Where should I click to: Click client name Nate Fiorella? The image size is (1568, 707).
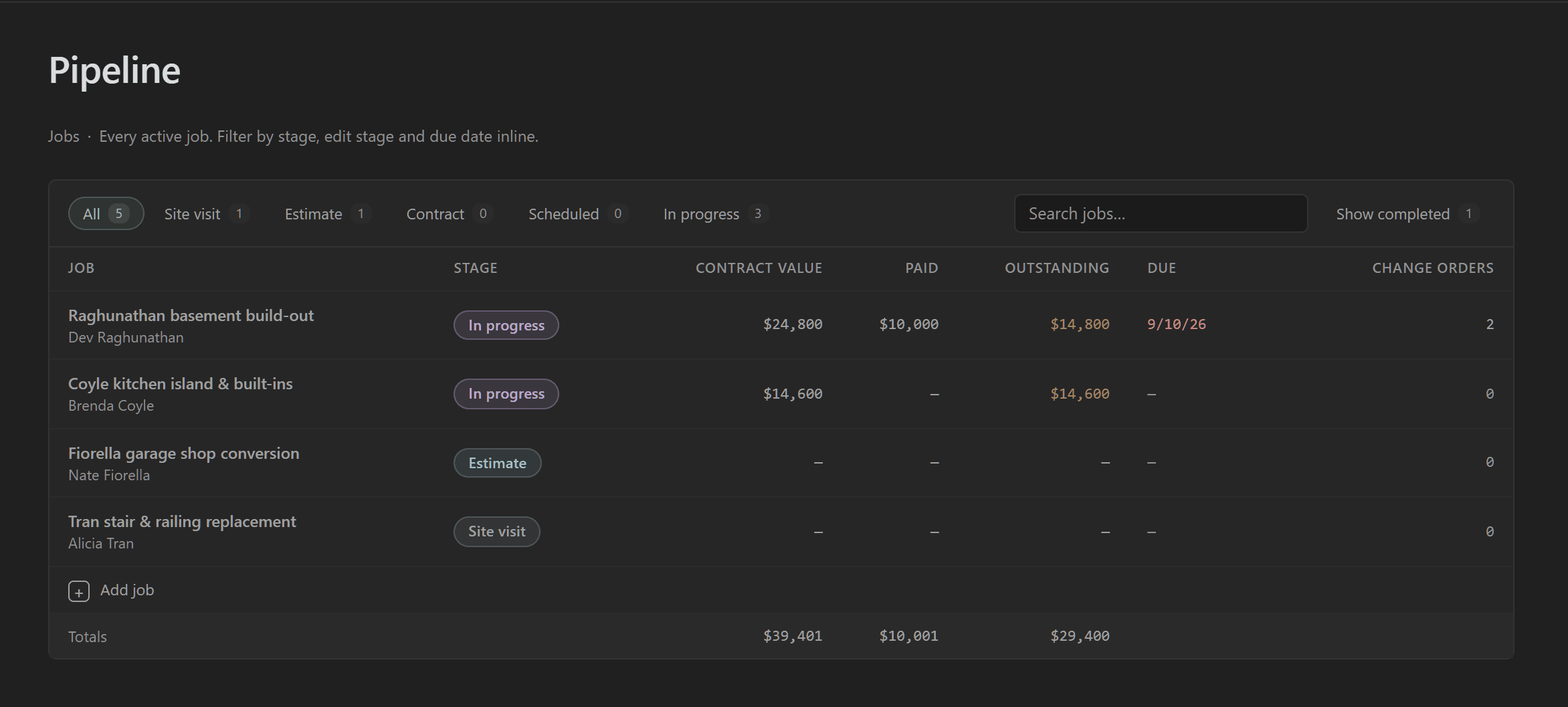pos(109,475)
